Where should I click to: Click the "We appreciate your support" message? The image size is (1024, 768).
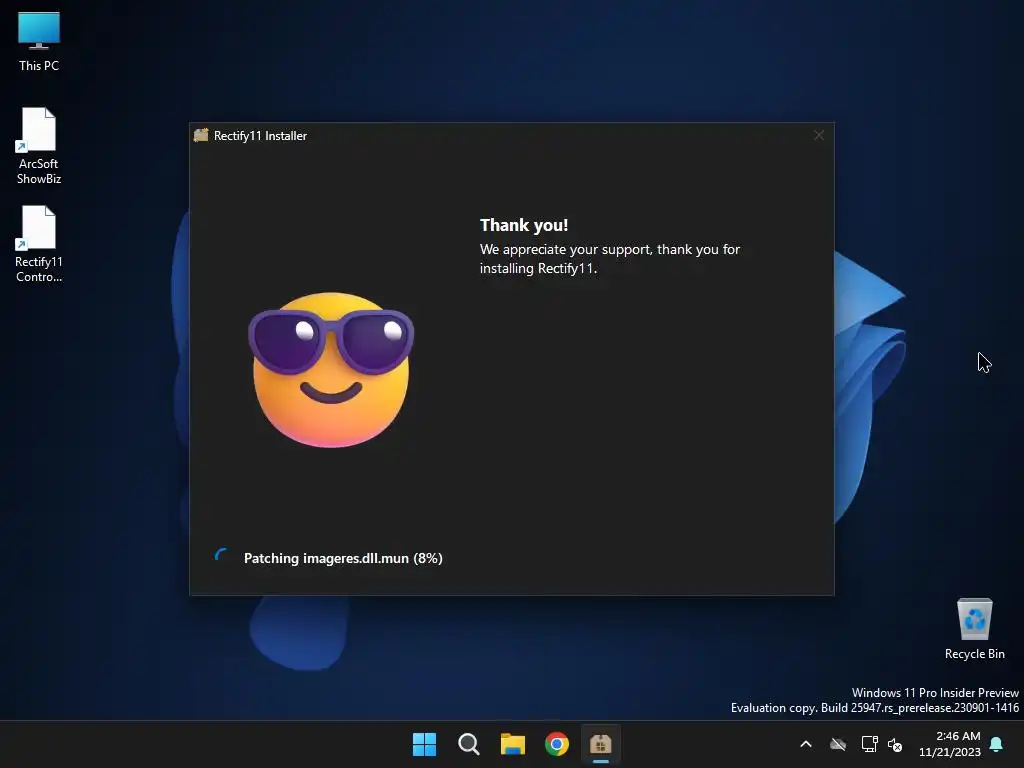(x=610, y=259)
